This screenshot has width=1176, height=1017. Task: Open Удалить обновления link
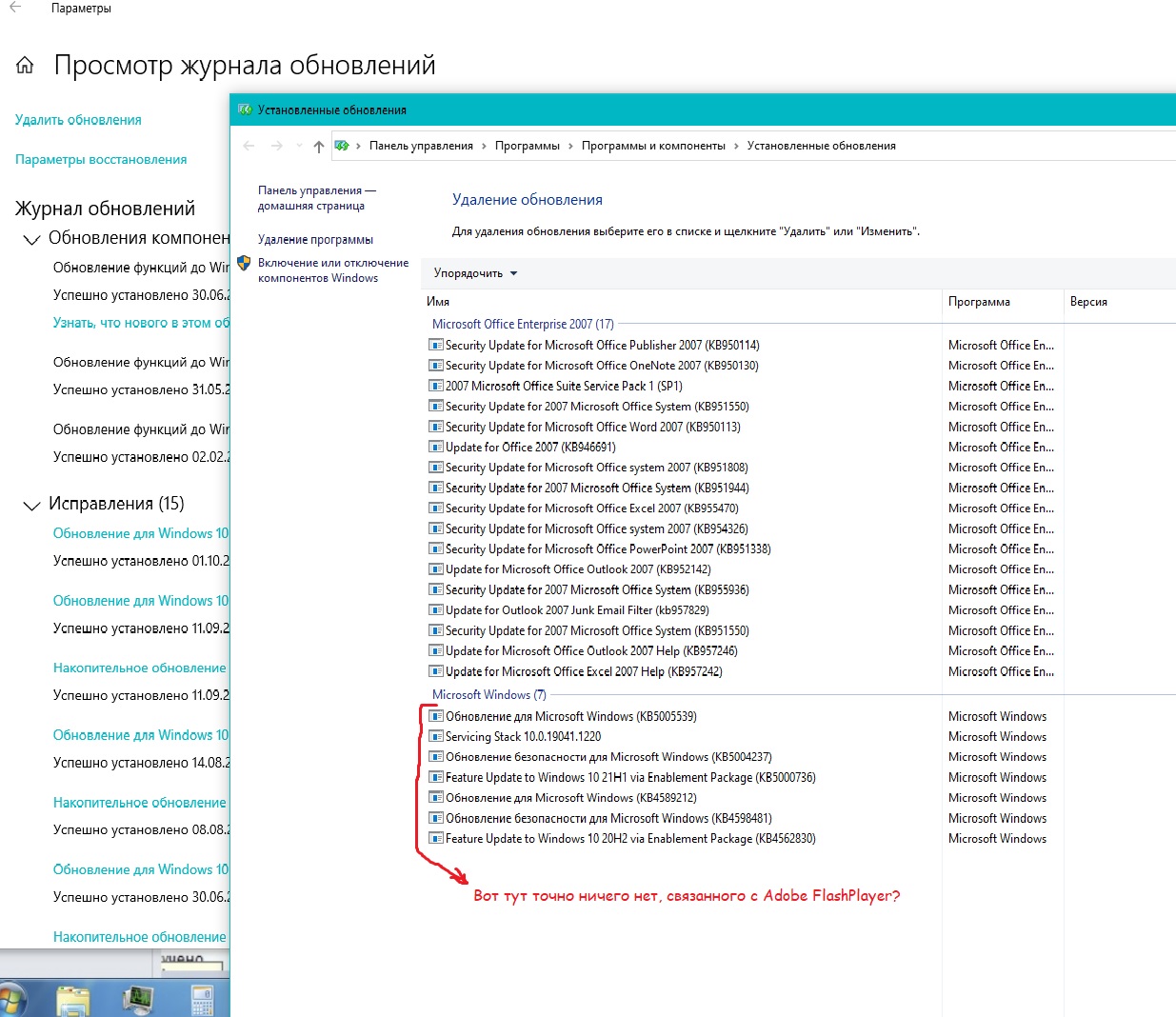[x=78, y=120]
